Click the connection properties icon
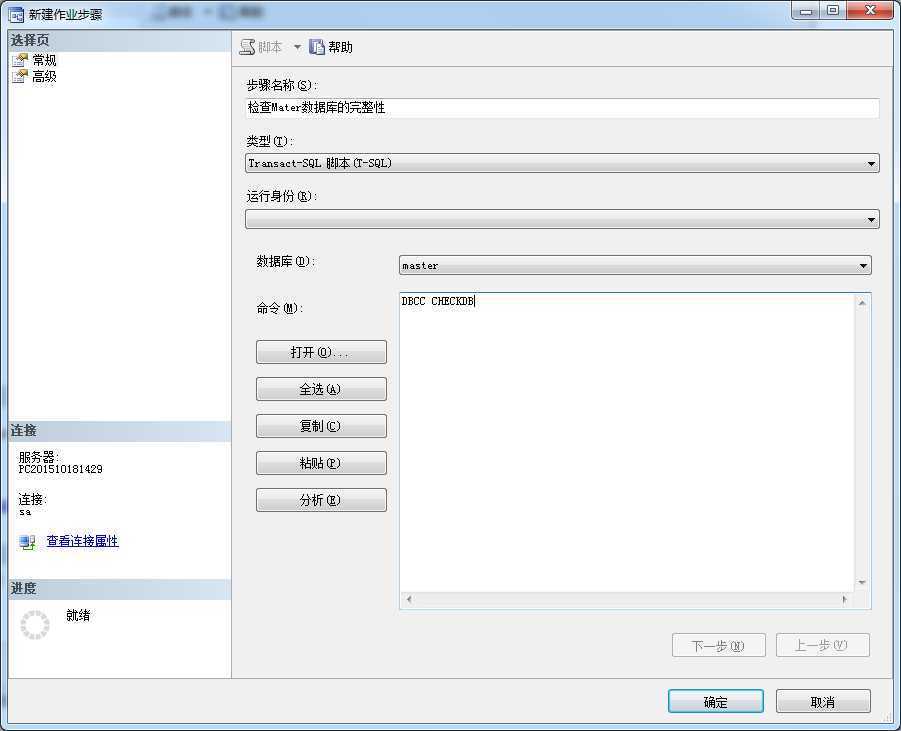Viewport: 901px width, 731px height. 27,542
